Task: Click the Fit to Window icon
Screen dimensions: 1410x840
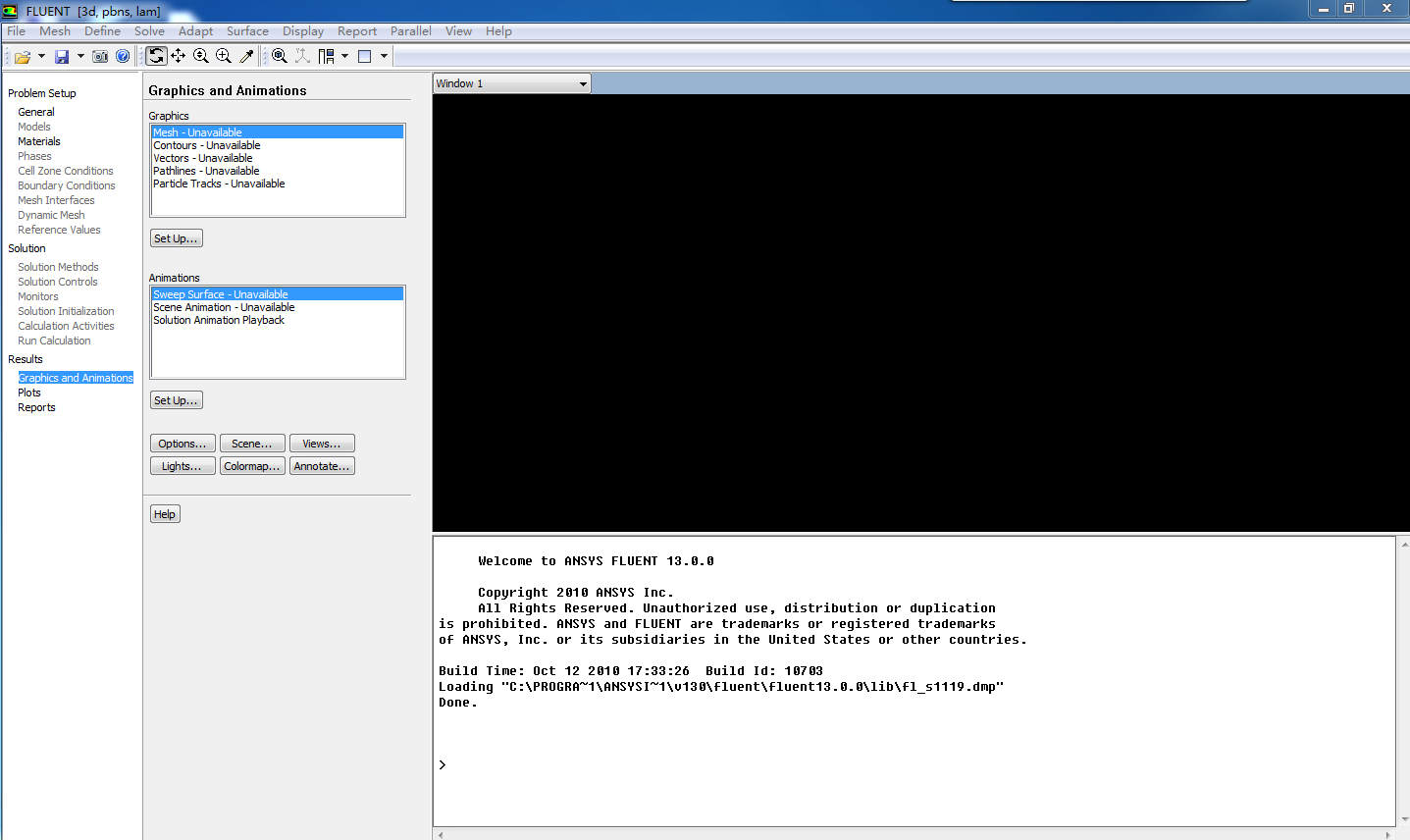Action: click(x=280, y=56)
